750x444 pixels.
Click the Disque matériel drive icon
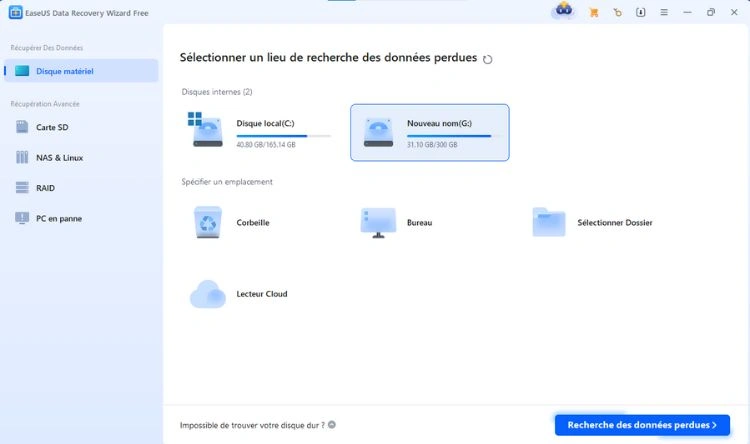pyautogui.click(x=22, y=71)
